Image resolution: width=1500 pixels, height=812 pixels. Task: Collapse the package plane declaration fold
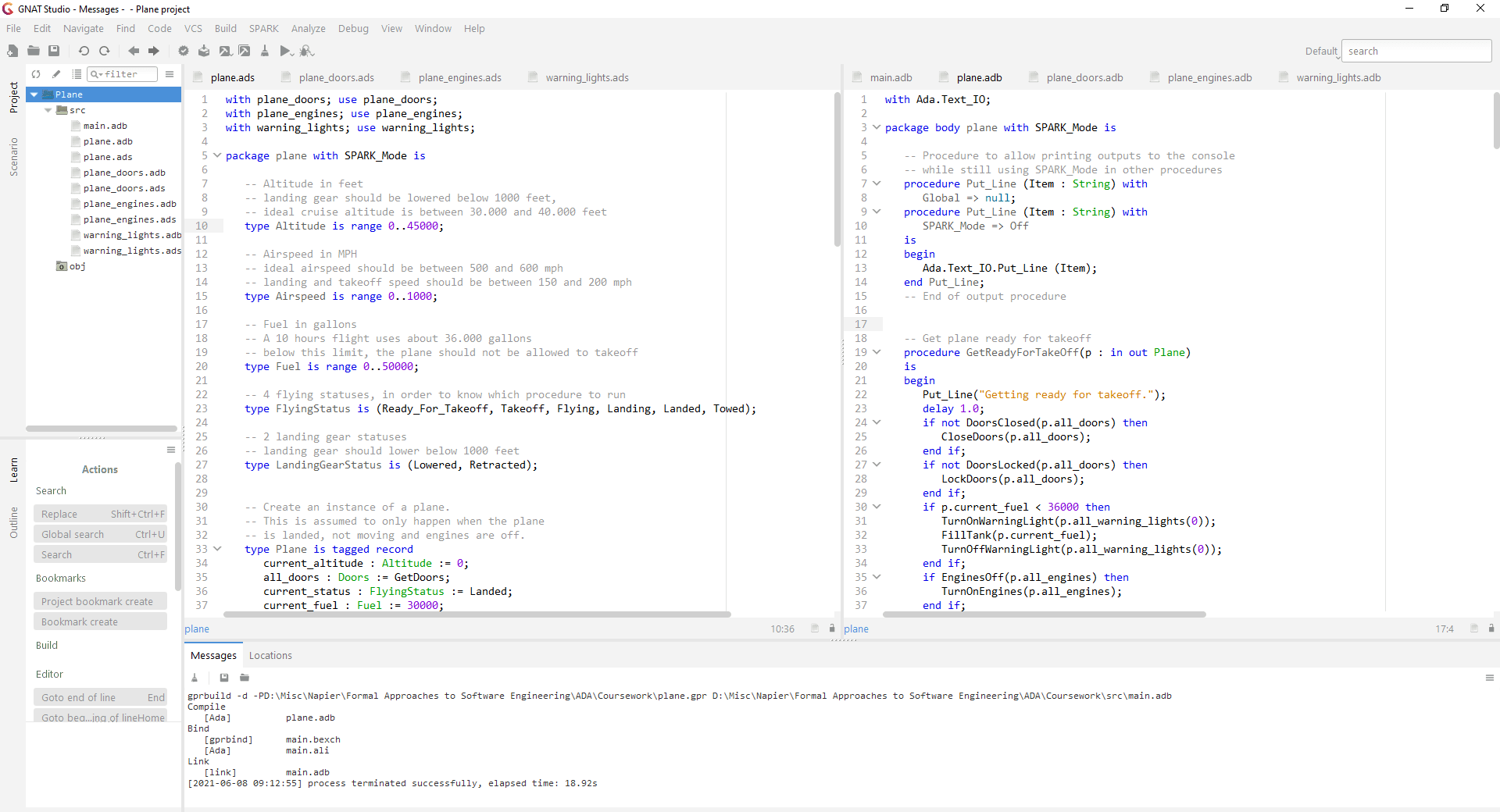tap(216, 155)
